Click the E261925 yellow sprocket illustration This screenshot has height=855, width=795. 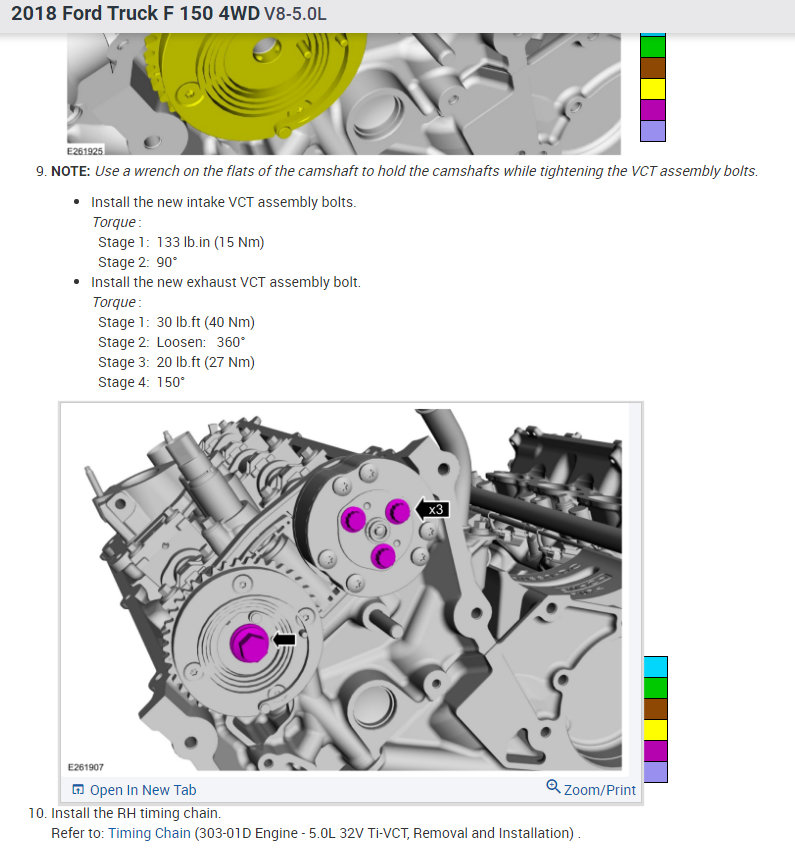(344, 94)
